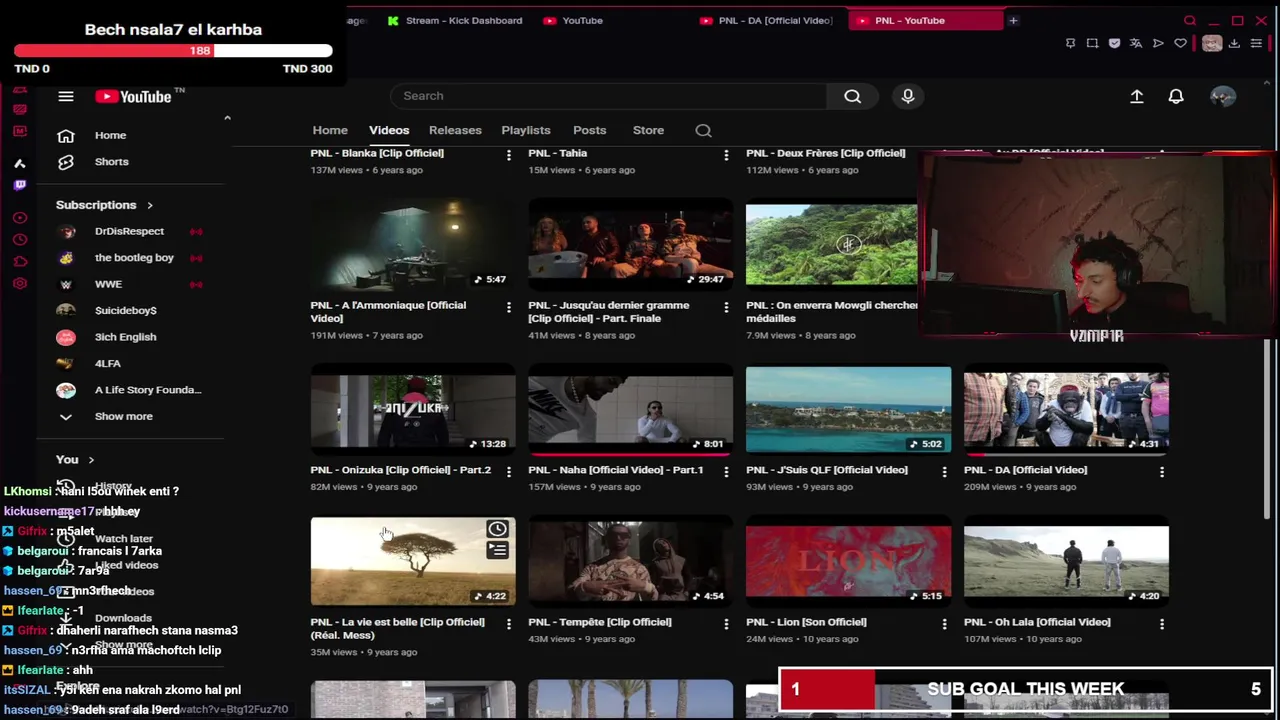Open options for PNL - Oh Lala
Screen dimensions: 1280x720
pos(1161,623)
